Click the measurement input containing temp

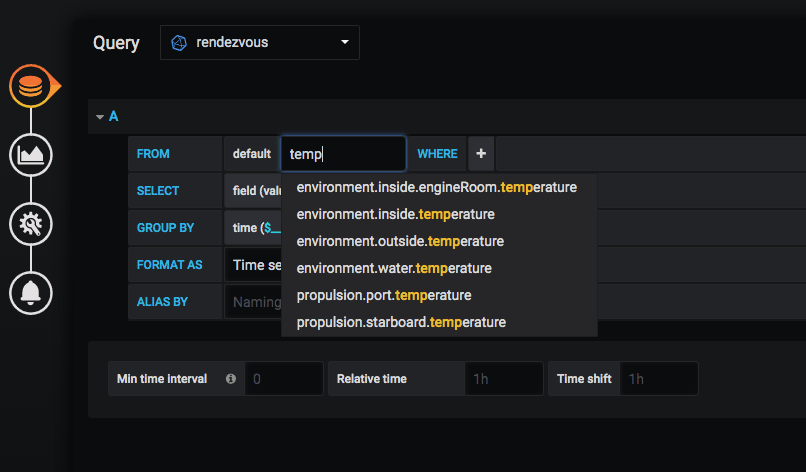point(343,154)
